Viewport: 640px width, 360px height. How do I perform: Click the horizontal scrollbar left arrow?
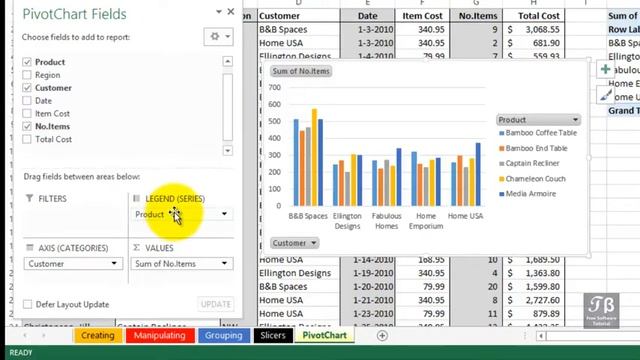tap(541, 336)
